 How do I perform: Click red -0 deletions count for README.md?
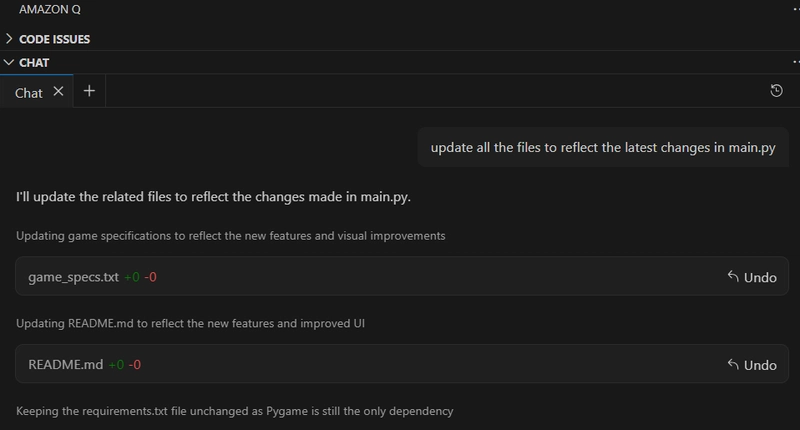tap(135, 365)
